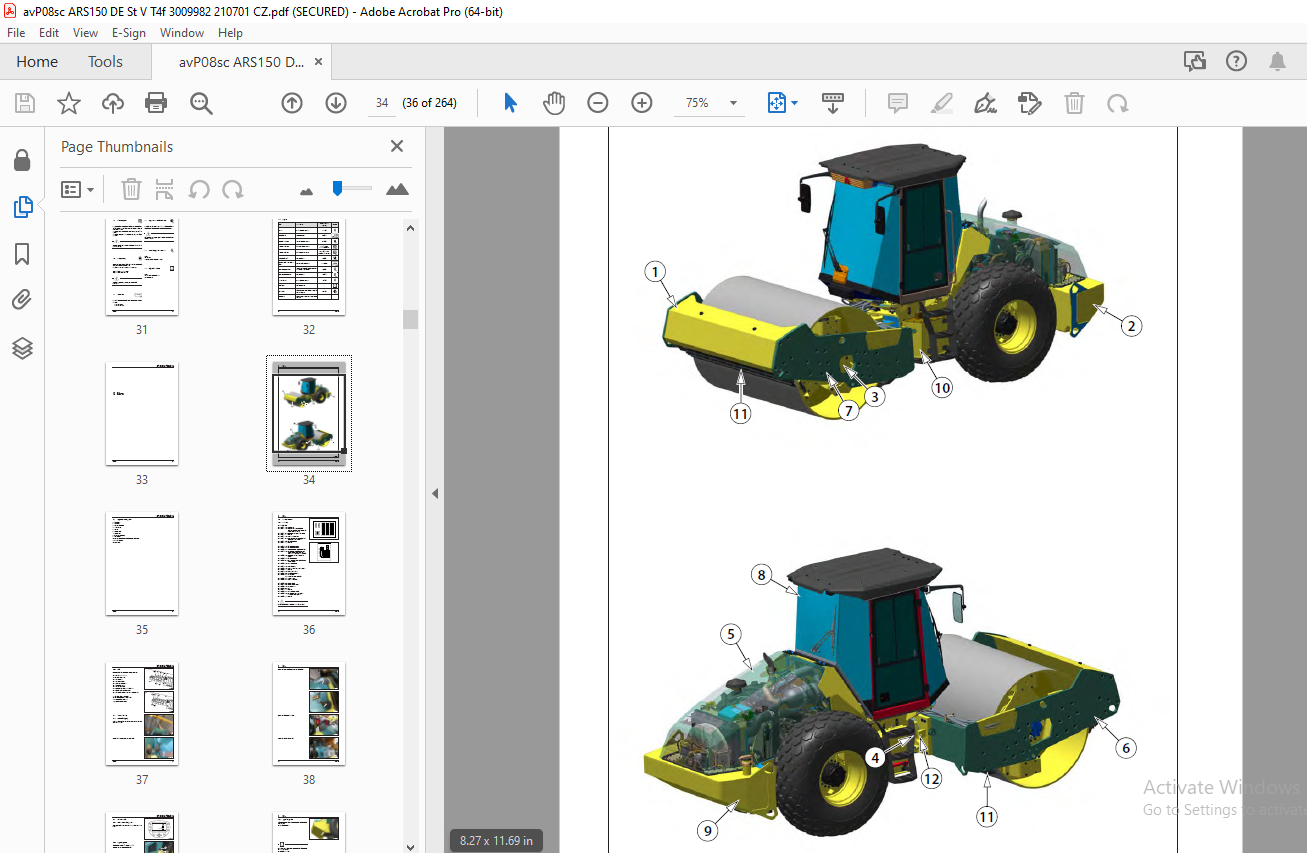Rotate the page with toolbar rotate icon
The width and height of the screenshot is (1307, 853).
(x=1118, y=103)
